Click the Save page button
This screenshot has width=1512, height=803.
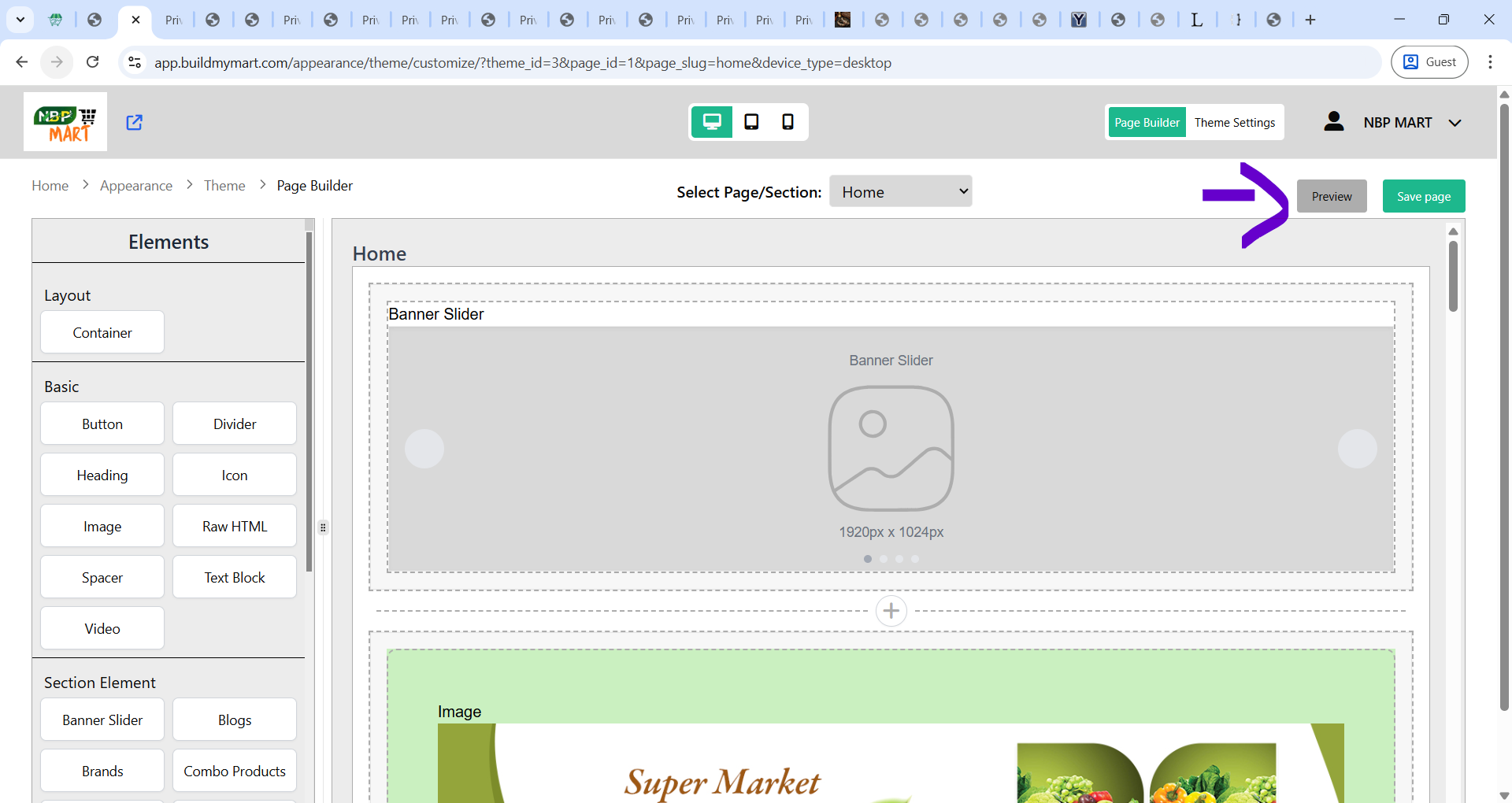point(1424,196)
